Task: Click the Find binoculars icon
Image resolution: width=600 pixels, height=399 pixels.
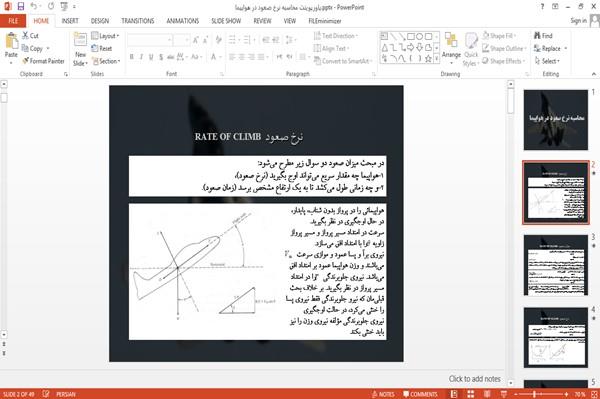Action: [537, 36]
